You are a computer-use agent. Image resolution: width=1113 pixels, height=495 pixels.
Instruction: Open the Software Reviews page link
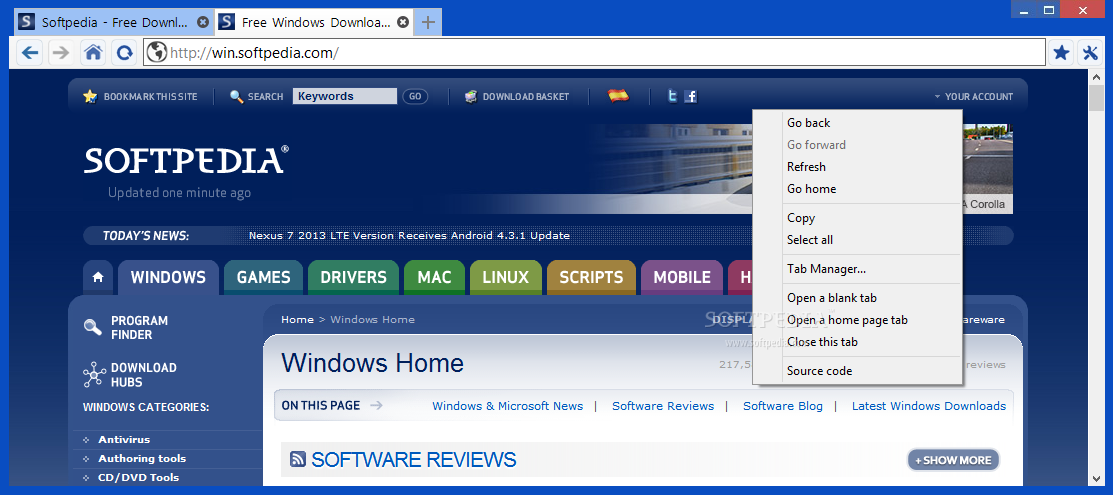663,406
